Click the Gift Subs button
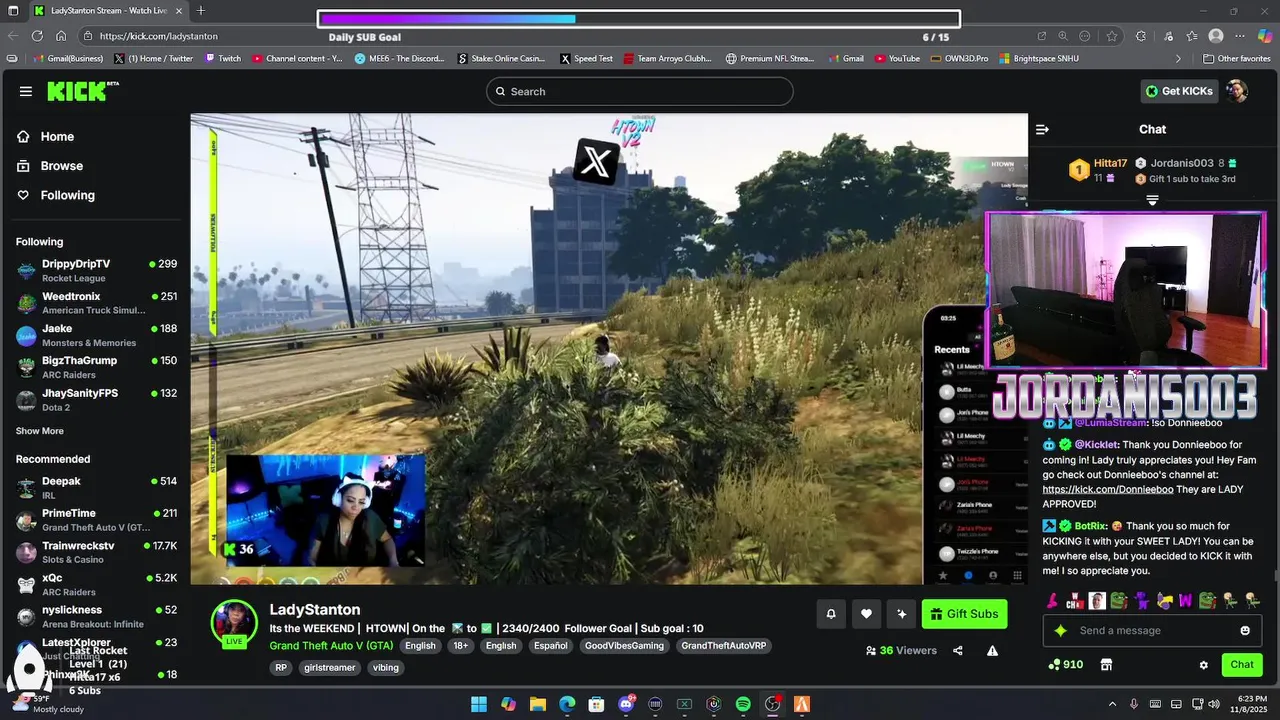 964,614
